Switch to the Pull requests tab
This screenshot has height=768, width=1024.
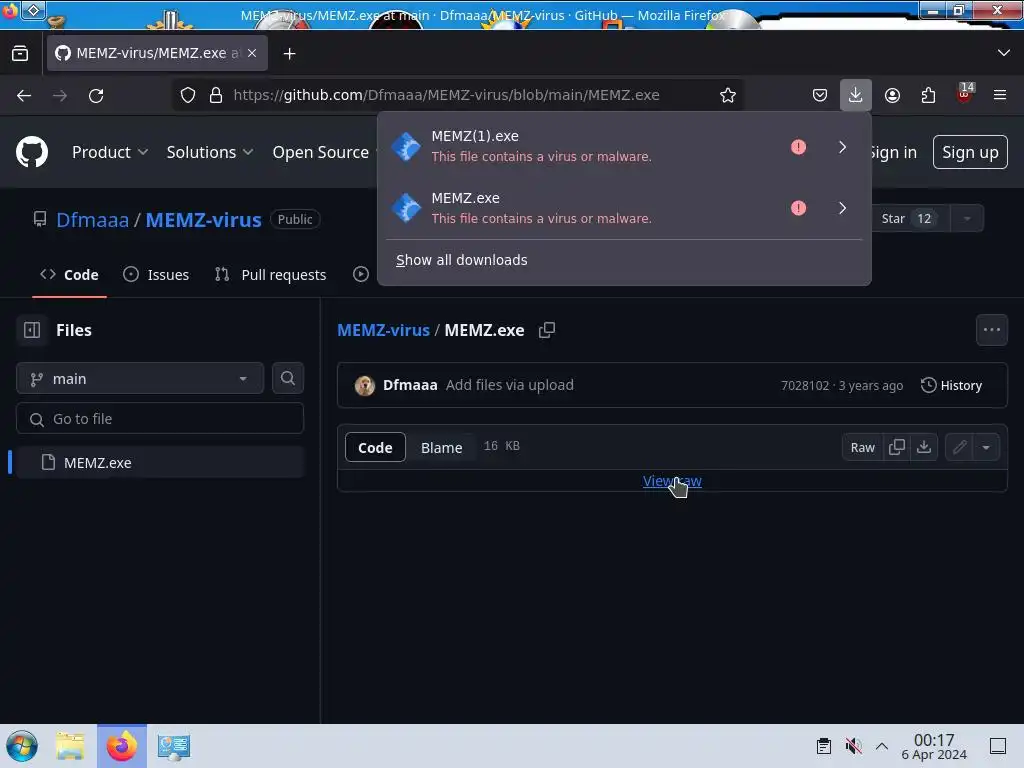270,275
